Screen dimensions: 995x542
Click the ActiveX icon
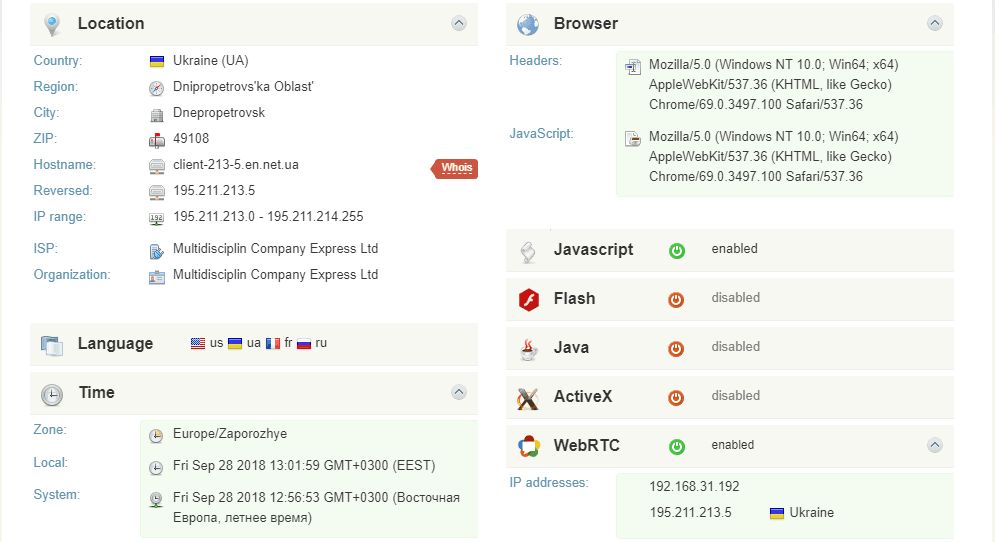coord(528,397)
